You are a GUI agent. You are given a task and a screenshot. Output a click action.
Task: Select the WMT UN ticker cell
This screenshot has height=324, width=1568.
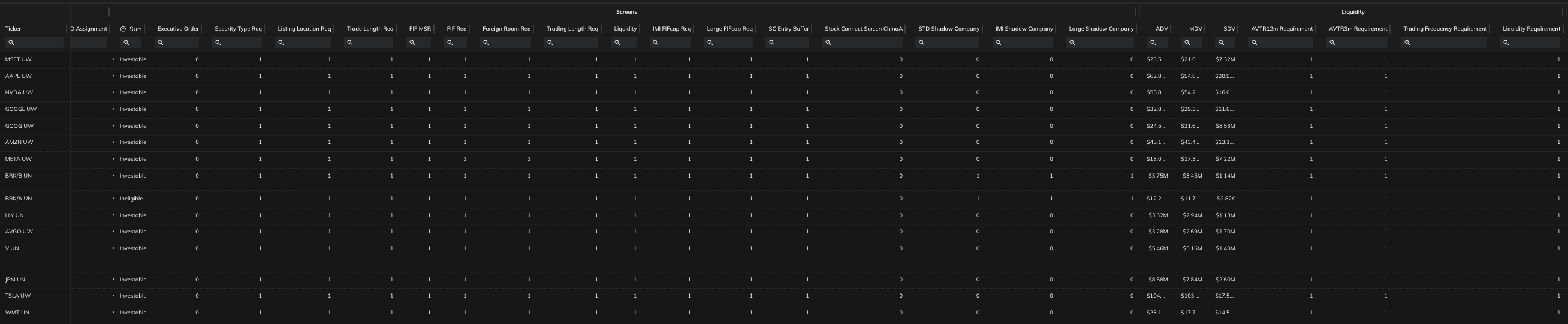17,313
